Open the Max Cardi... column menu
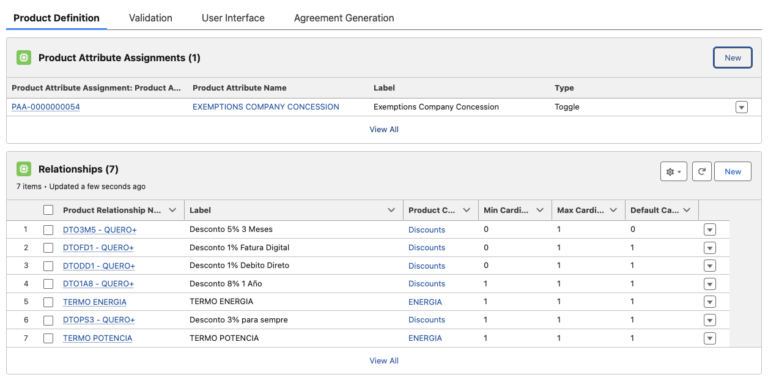768x380 pixels. (x=613, y=210)
